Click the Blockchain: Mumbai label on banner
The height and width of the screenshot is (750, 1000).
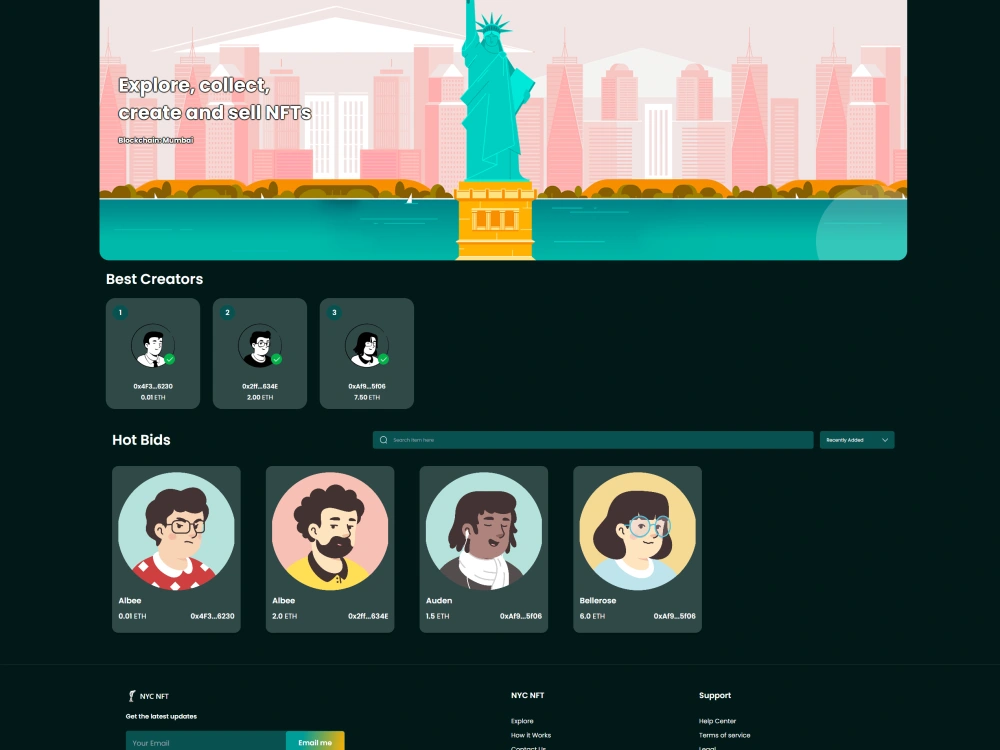156,140
